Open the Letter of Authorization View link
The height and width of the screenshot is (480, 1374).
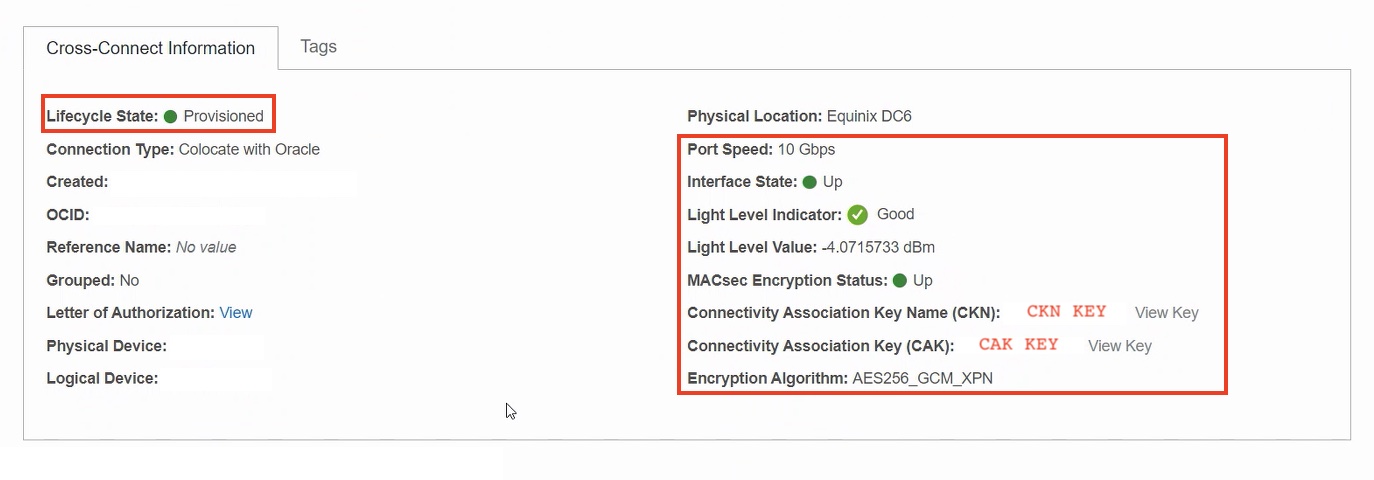[236, 313]
